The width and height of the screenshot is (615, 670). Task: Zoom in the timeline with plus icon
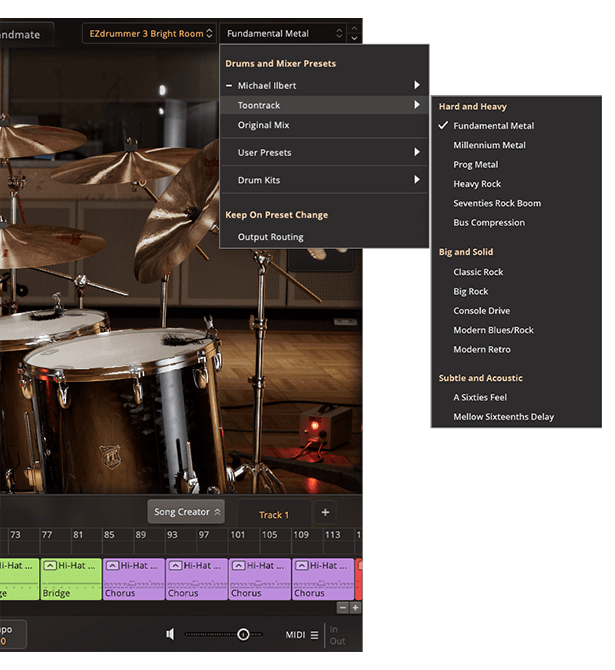[355, 607]
